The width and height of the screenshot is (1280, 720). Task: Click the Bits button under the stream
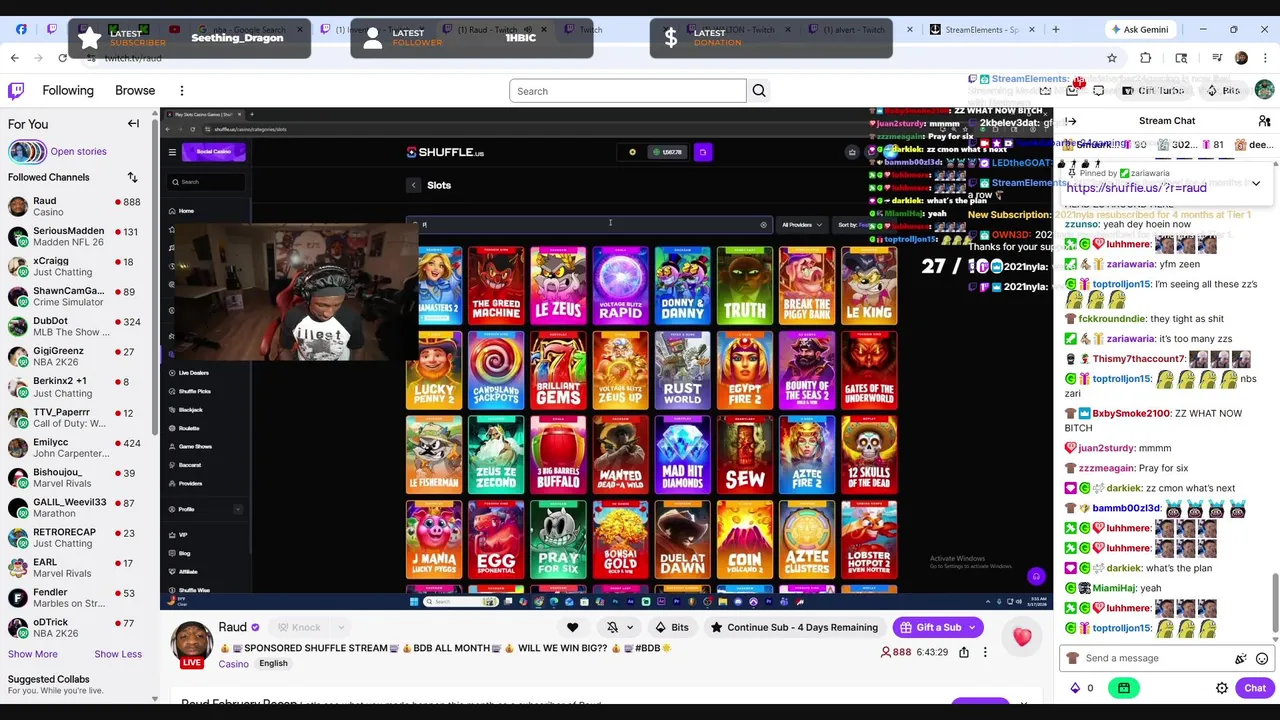(x=671, y=627)
